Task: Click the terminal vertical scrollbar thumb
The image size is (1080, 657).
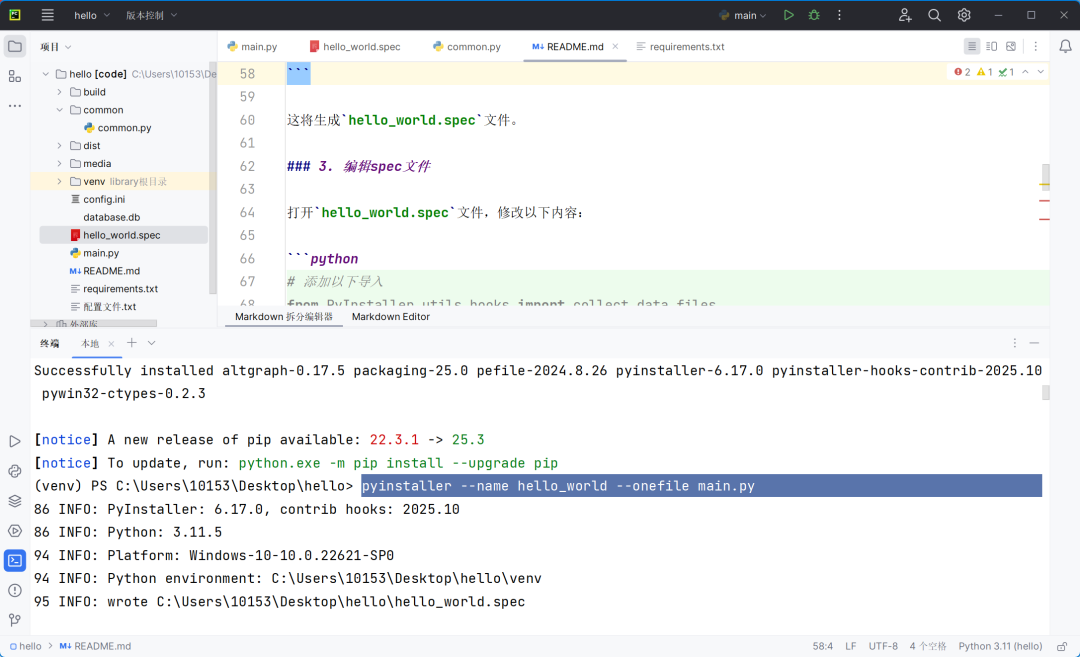Action: (1046, 392)
